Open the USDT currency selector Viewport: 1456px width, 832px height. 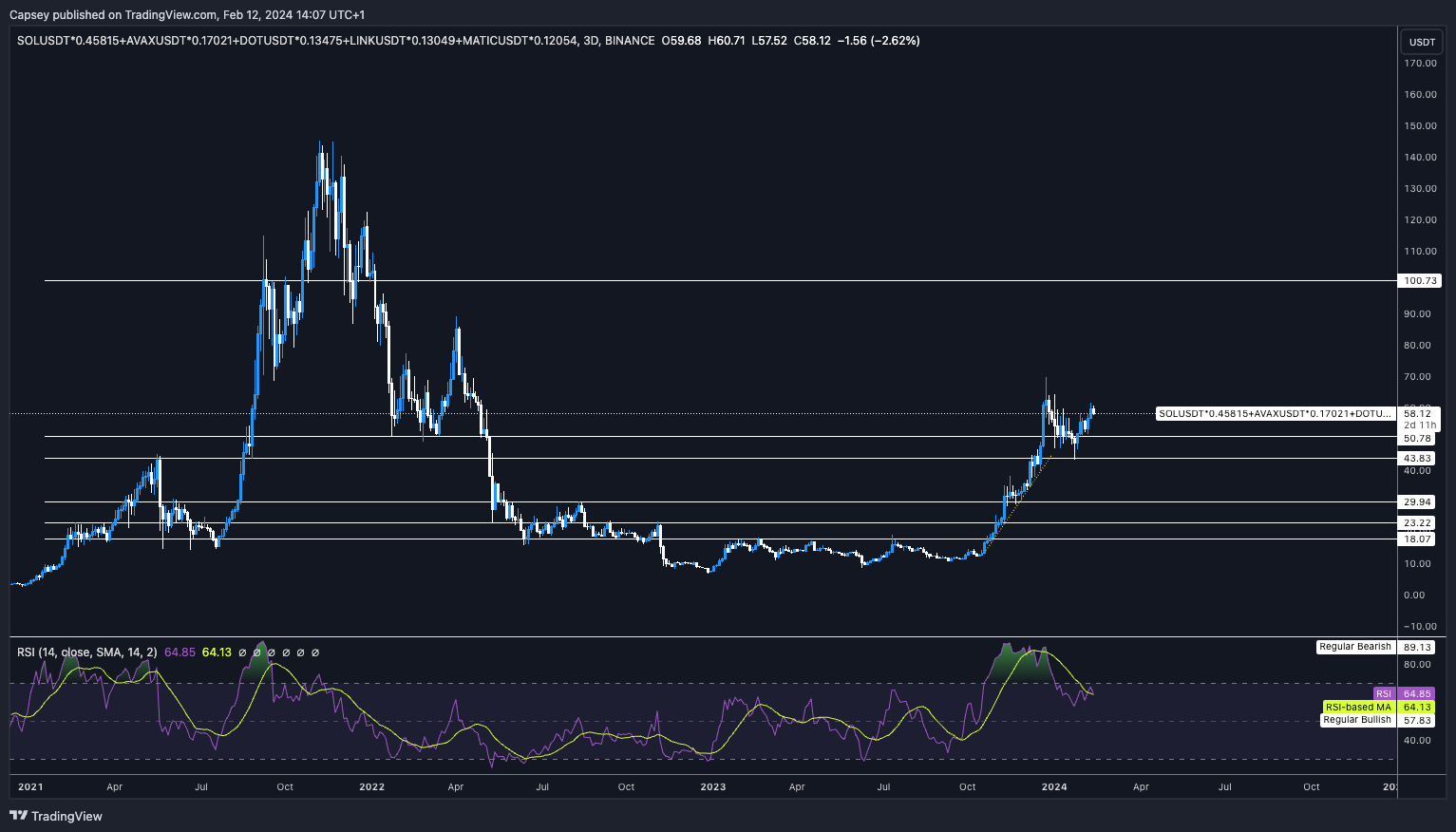tap(1421, 42)
